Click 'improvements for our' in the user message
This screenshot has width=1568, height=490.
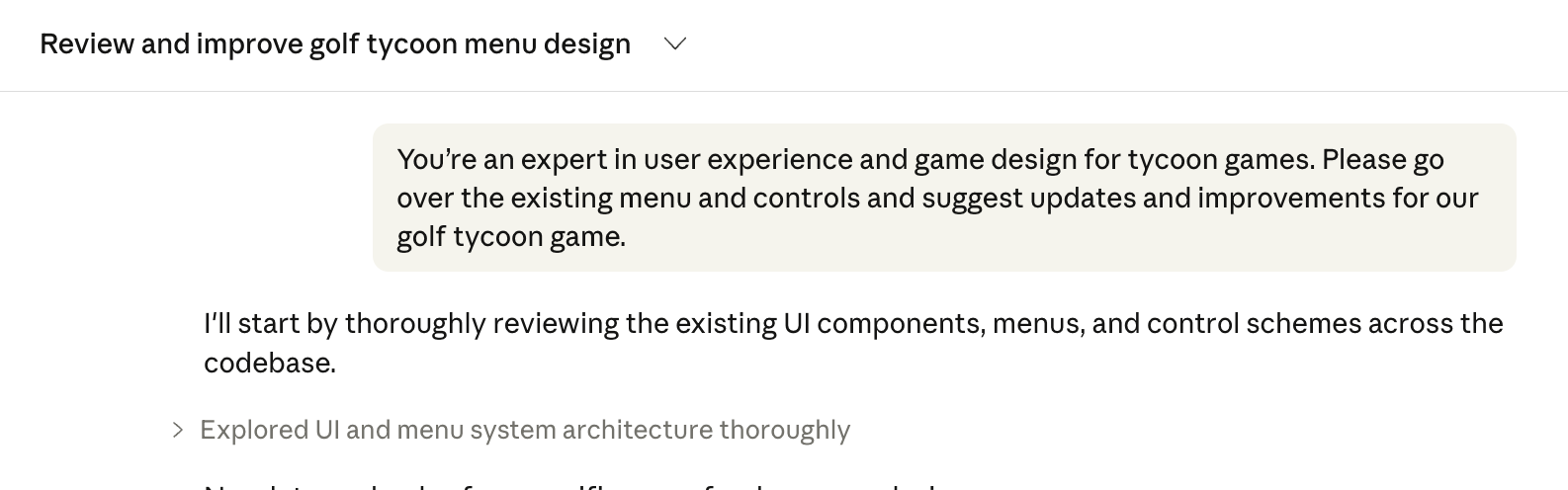[1338, 199]
